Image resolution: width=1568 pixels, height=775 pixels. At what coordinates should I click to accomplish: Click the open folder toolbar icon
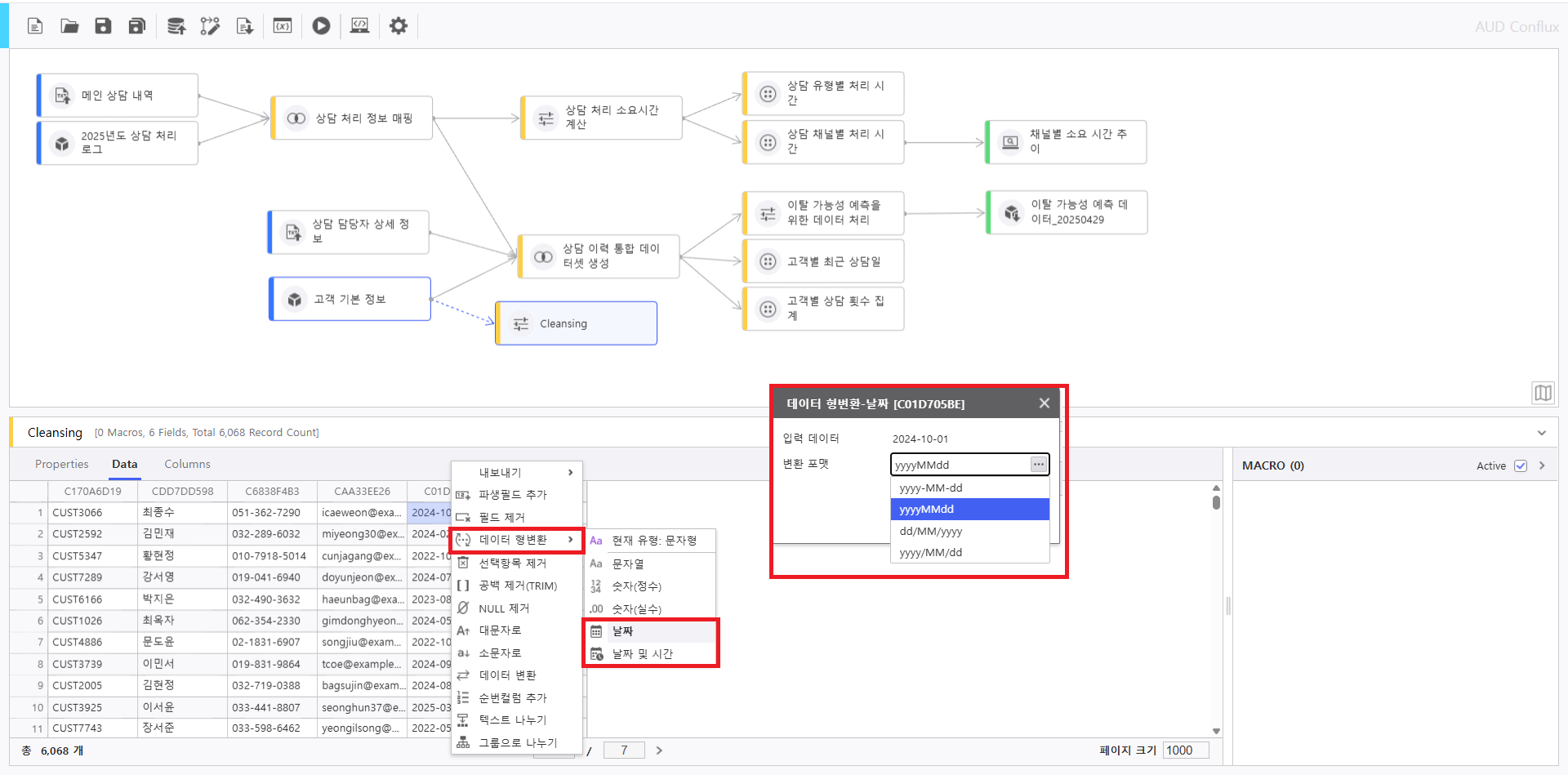(69, 26)
